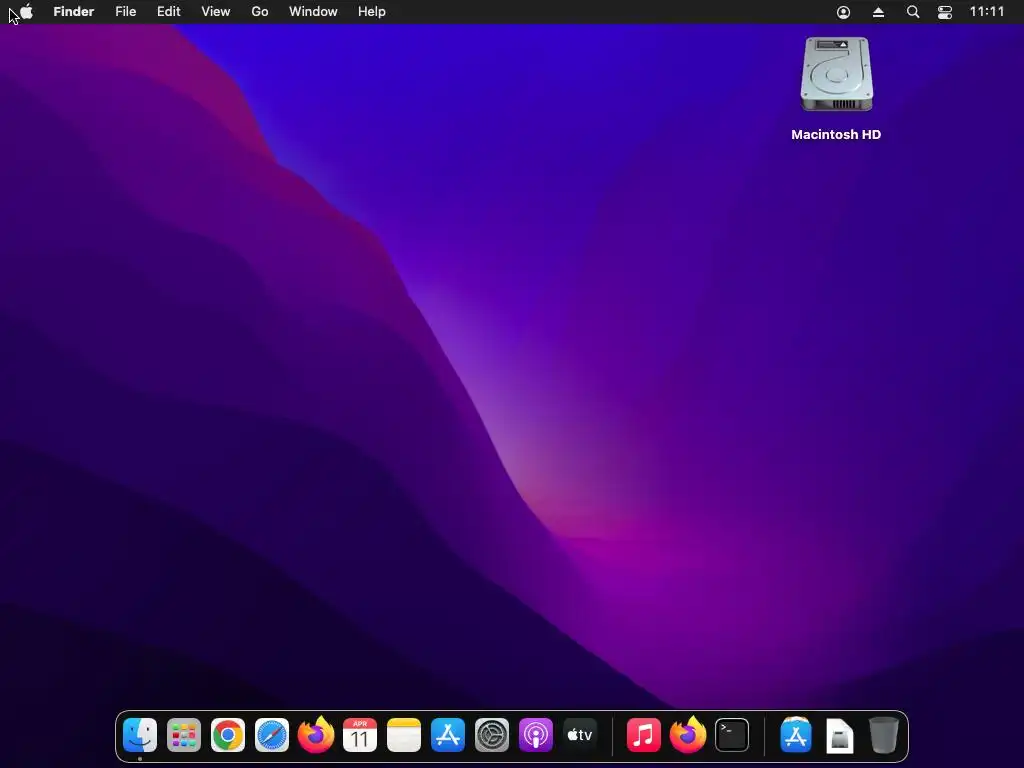The width and height of the screenshot is (1024, 768).
Task: Launch Safari from the Dock
Action: pyautogui.click(x=272, y=735)
